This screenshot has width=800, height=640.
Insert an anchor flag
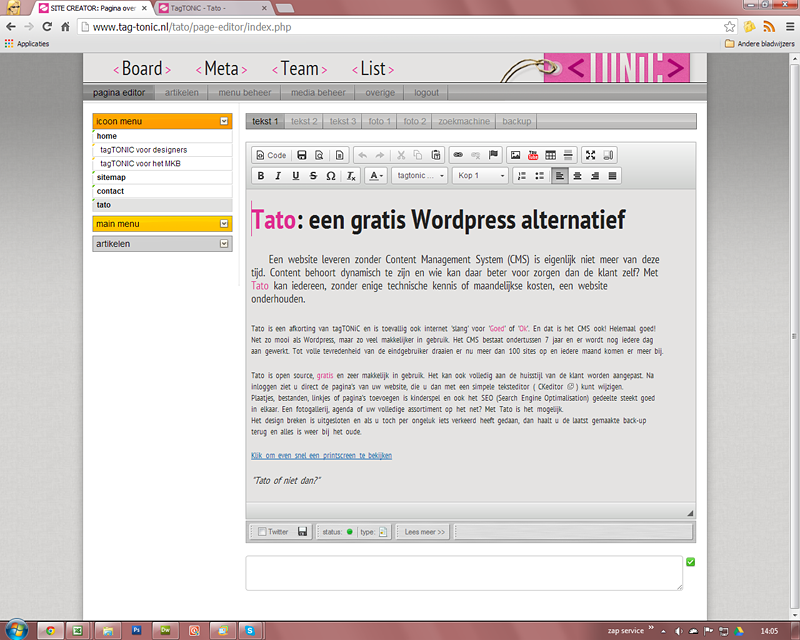pos(493,155)
